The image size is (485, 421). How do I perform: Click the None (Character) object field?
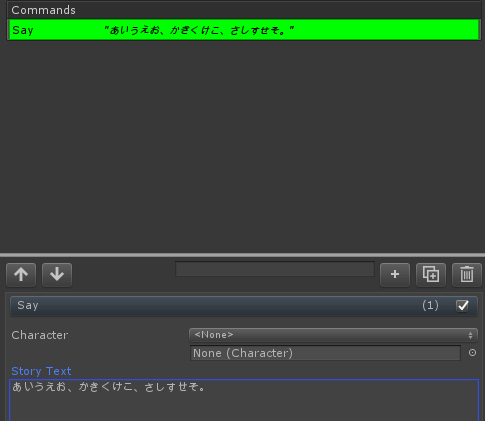click(325, 353)
